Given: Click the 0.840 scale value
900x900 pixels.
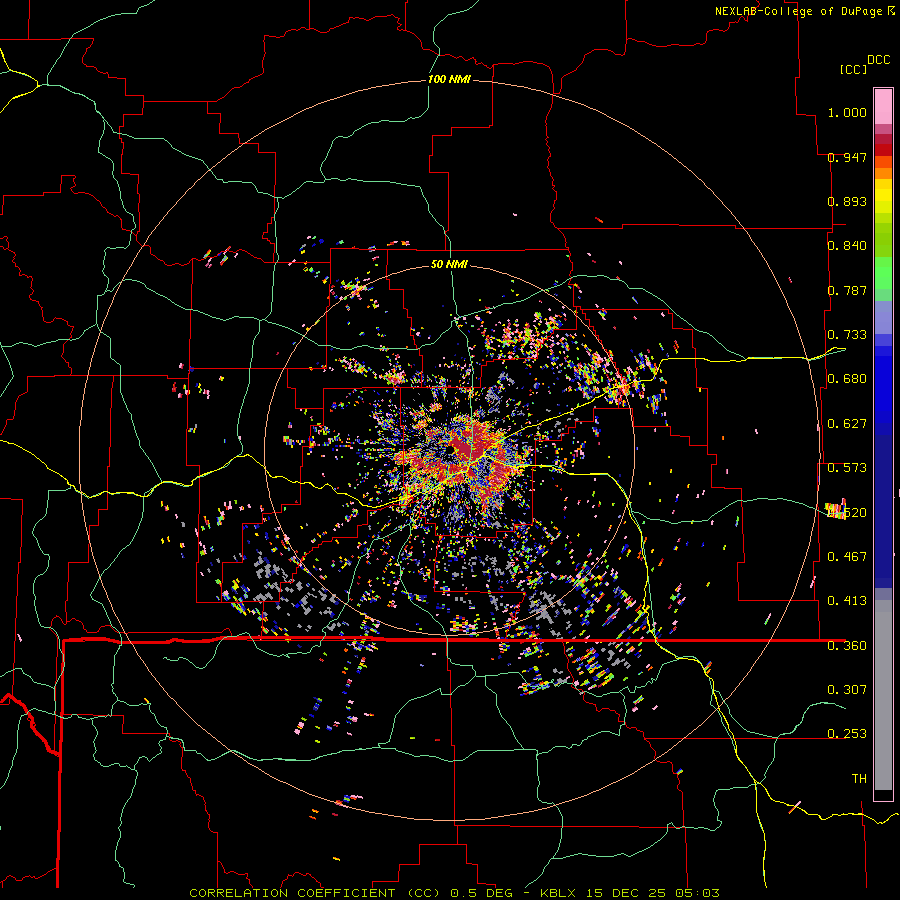Looking at the screenshot, I should [x=847, y=246].
